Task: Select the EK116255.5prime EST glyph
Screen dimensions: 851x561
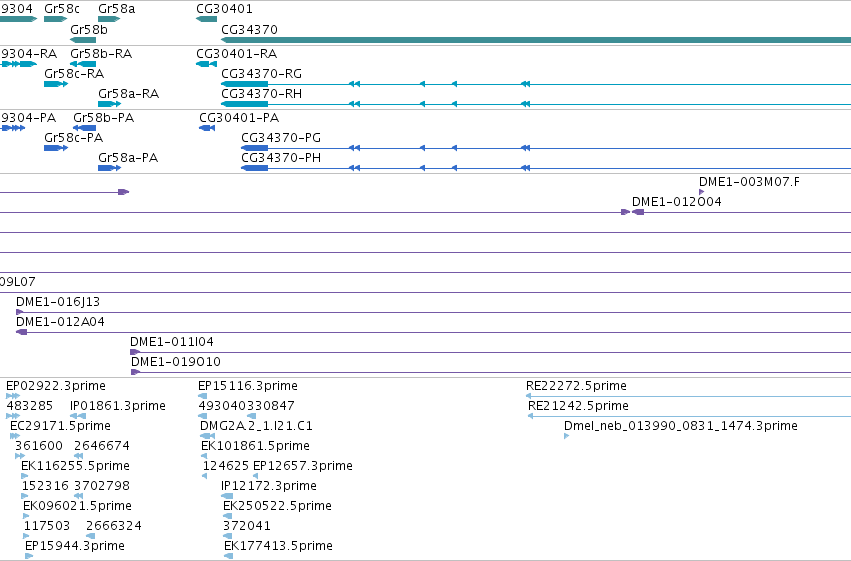Action: (x=24, y=476)
